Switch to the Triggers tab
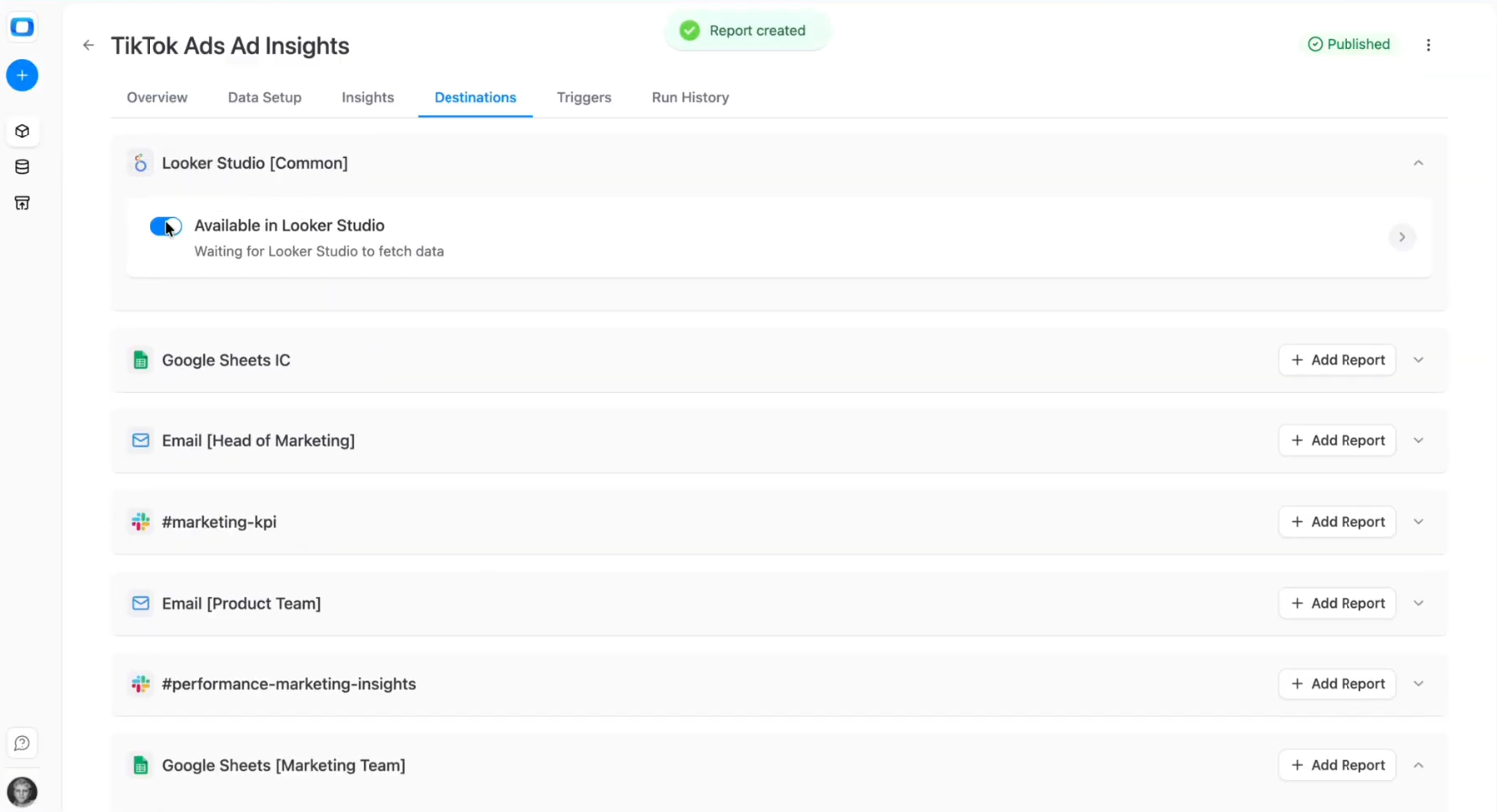Viewport: 1497px width, 812px height. click(584, 97)
